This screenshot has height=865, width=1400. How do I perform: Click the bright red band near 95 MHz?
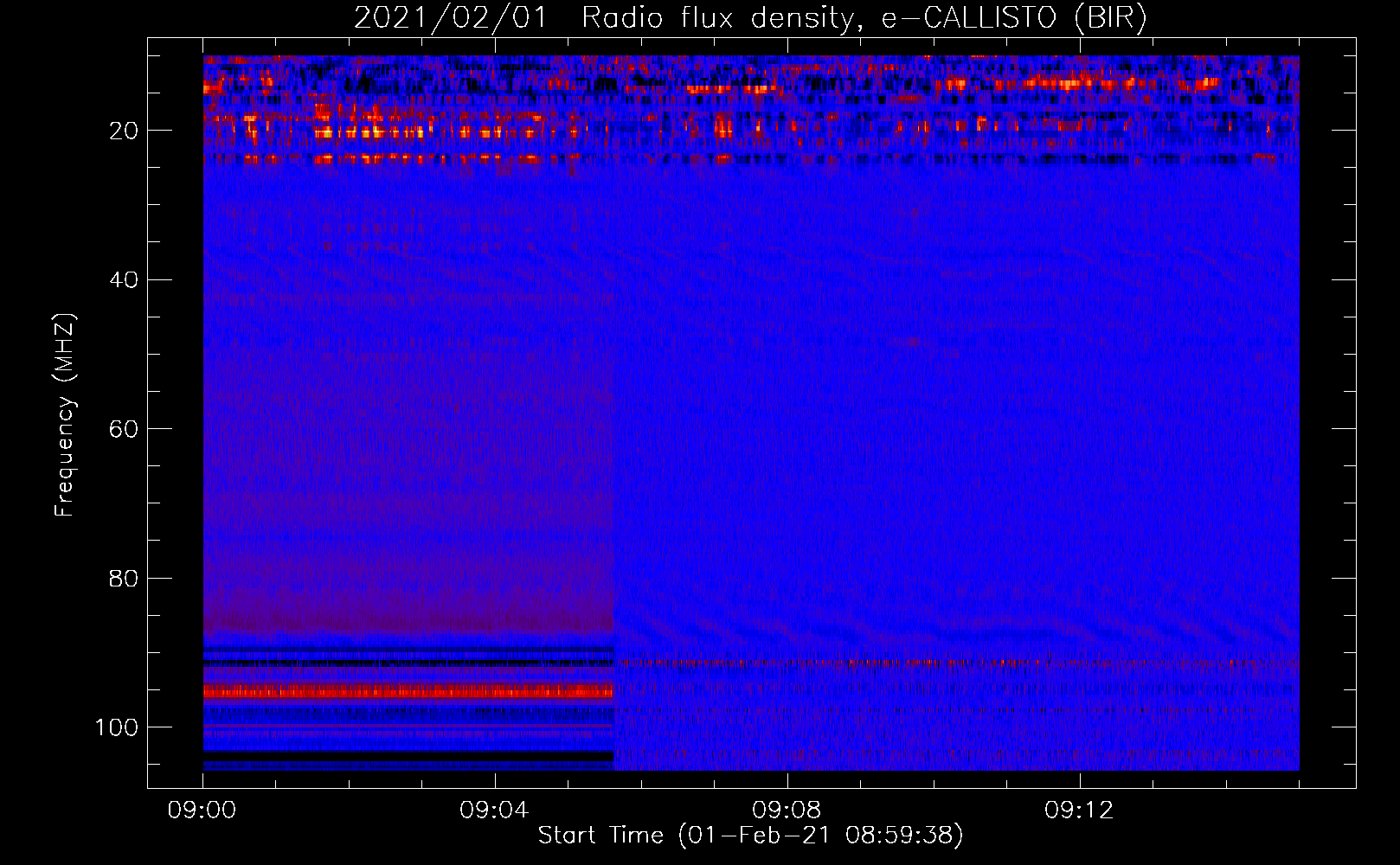(408, 691)
